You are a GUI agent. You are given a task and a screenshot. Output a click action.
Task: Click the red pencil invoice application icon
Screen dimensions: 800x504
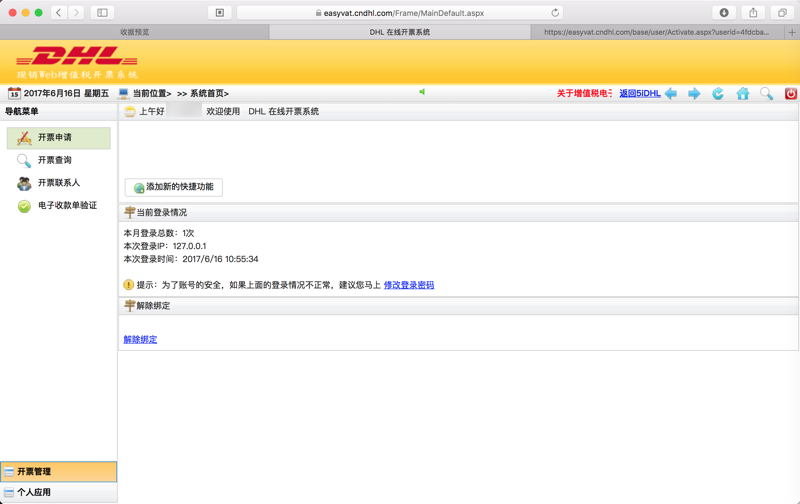coord(24,138)
